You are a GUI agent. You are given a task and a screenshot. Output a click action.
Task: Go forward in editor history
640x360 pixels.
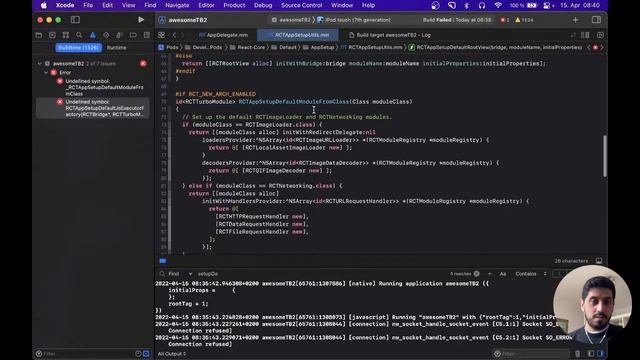pos(182,35)
